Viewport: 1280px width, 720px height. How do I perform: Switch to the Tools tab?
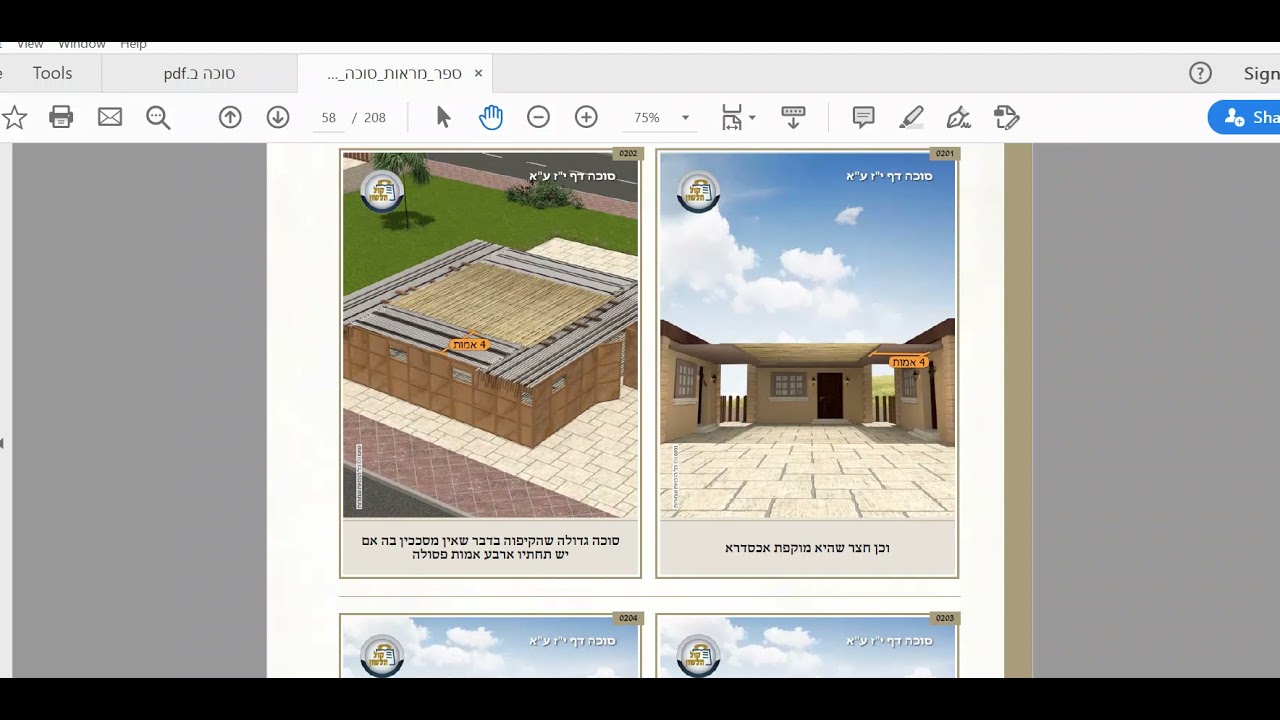[x=52, y=73]
